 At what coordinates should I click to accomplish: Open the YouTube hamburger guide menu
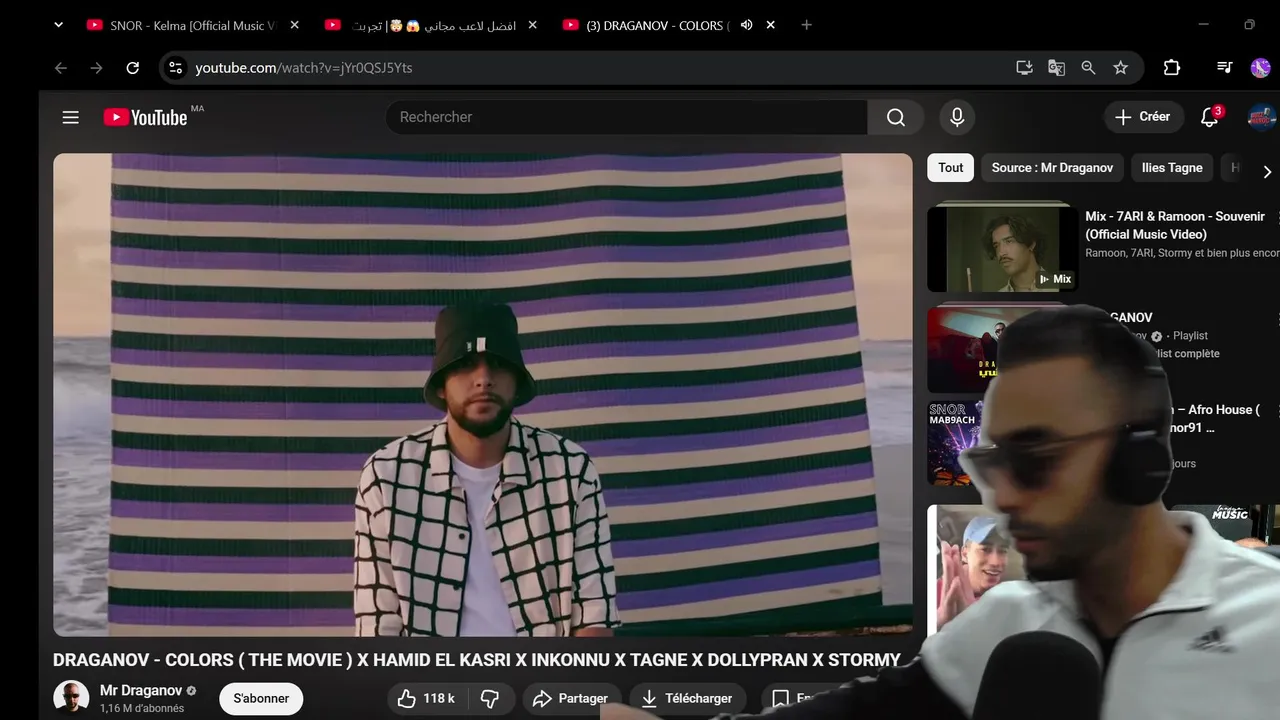pyautogui.click(x=70, y=117)
